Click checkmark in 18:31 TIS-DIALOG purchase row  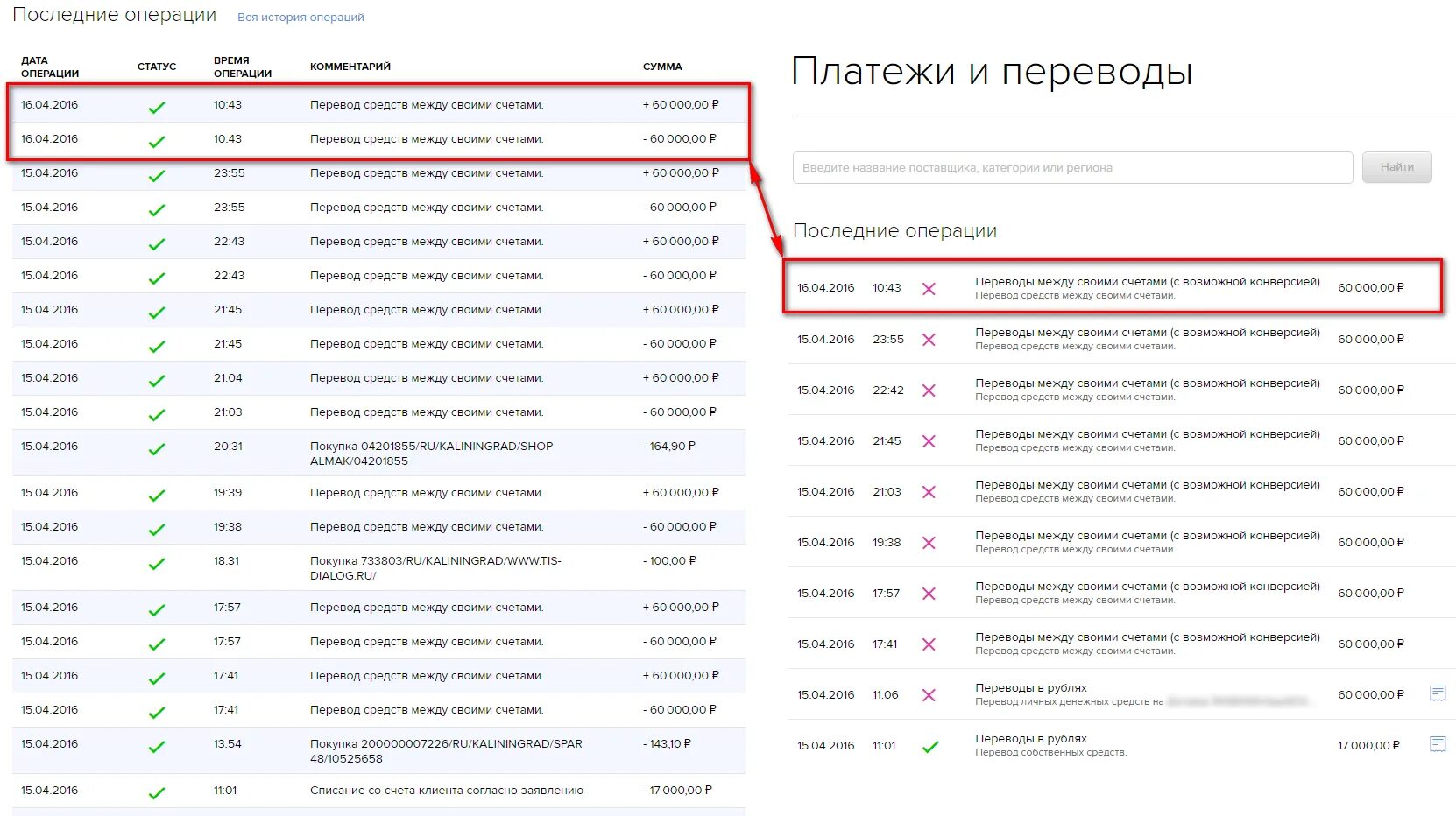(157, 564)
